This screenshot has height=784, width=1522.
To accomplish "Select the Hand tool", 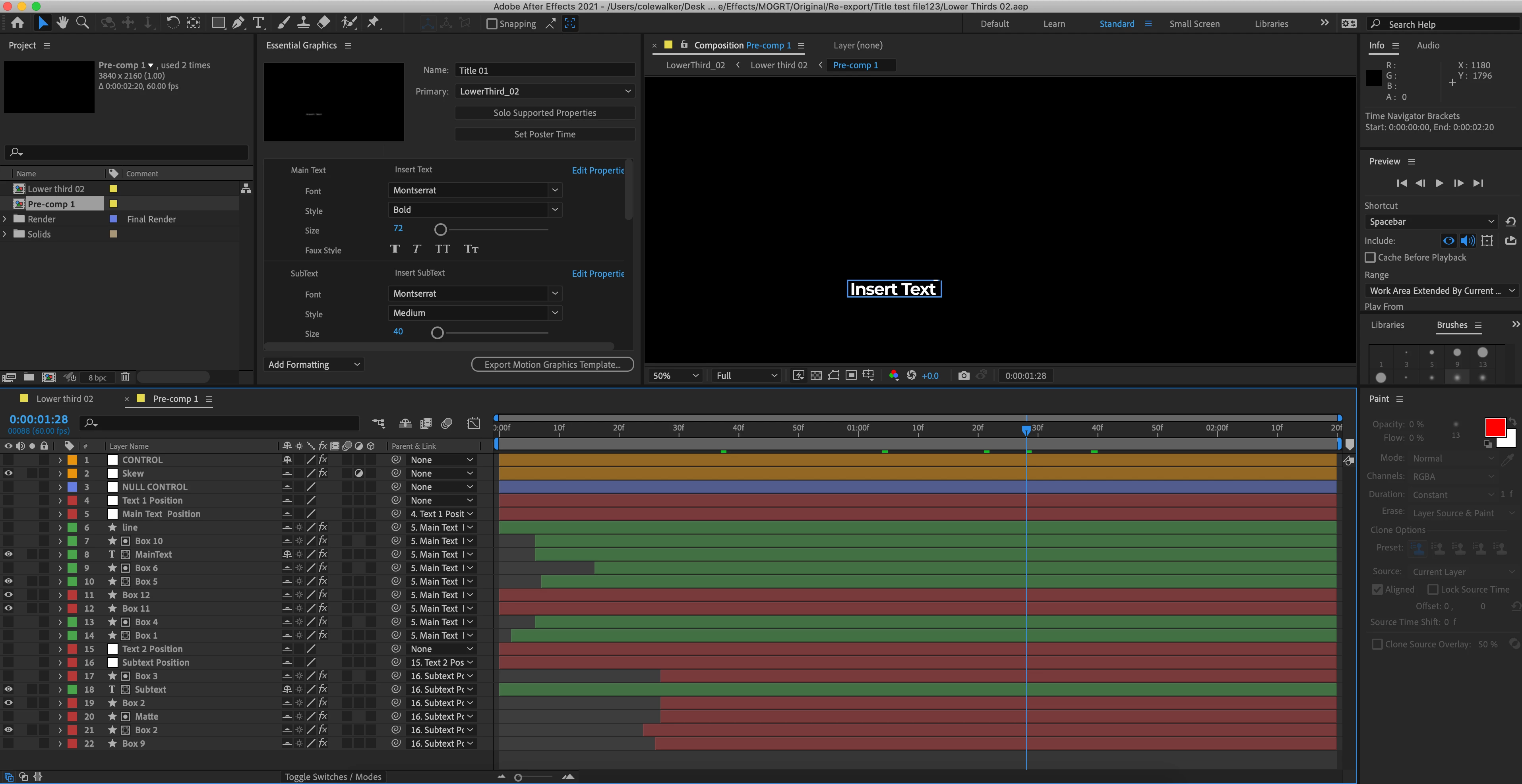I will 62,23.
